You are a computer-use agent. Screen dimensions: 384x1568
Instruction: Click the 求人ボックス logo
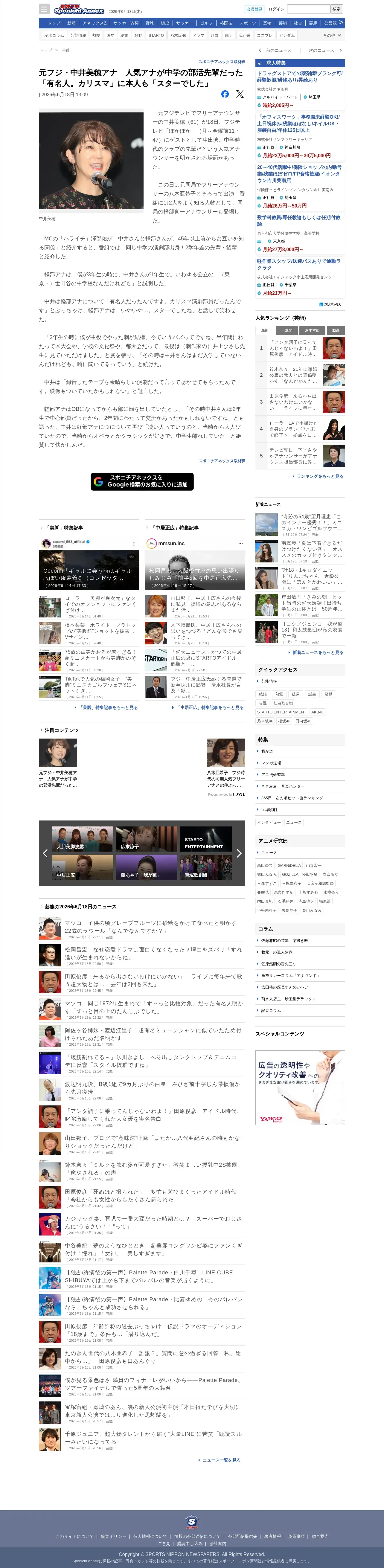[330, 304]
